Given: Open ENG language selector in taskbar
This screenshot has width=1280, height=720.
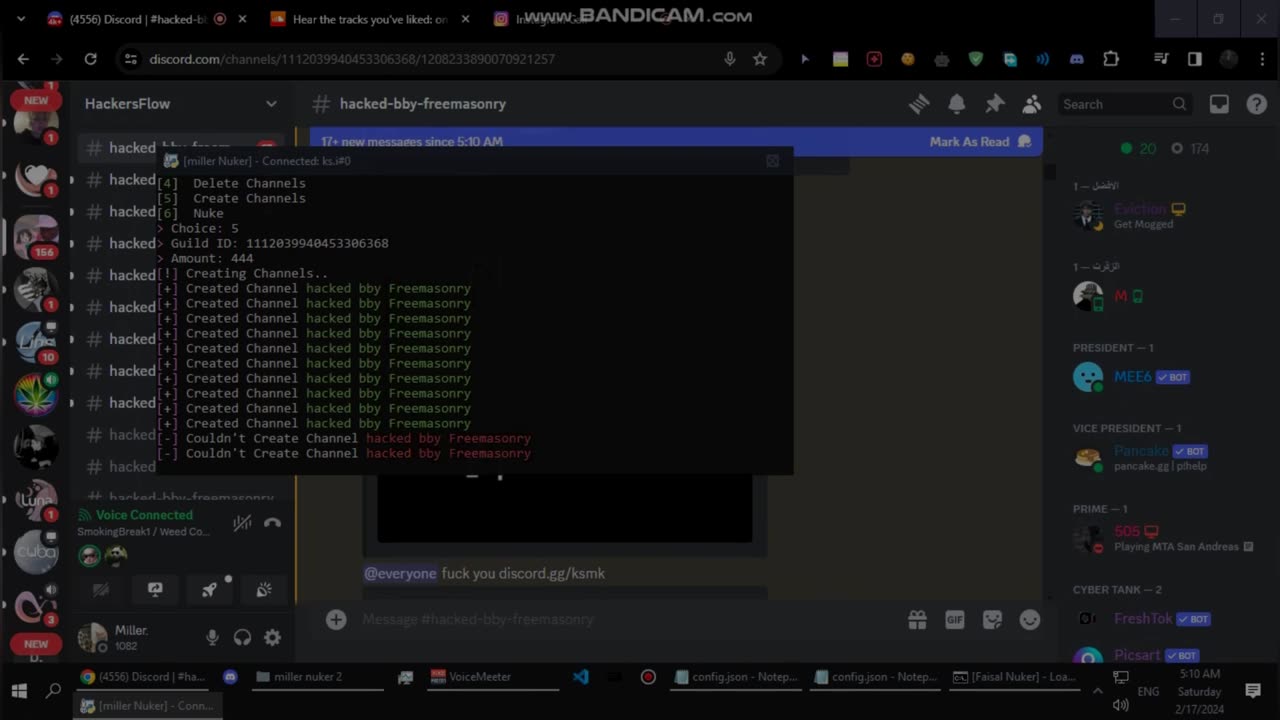Looking at the screenshot, I should pos(1148,691).
